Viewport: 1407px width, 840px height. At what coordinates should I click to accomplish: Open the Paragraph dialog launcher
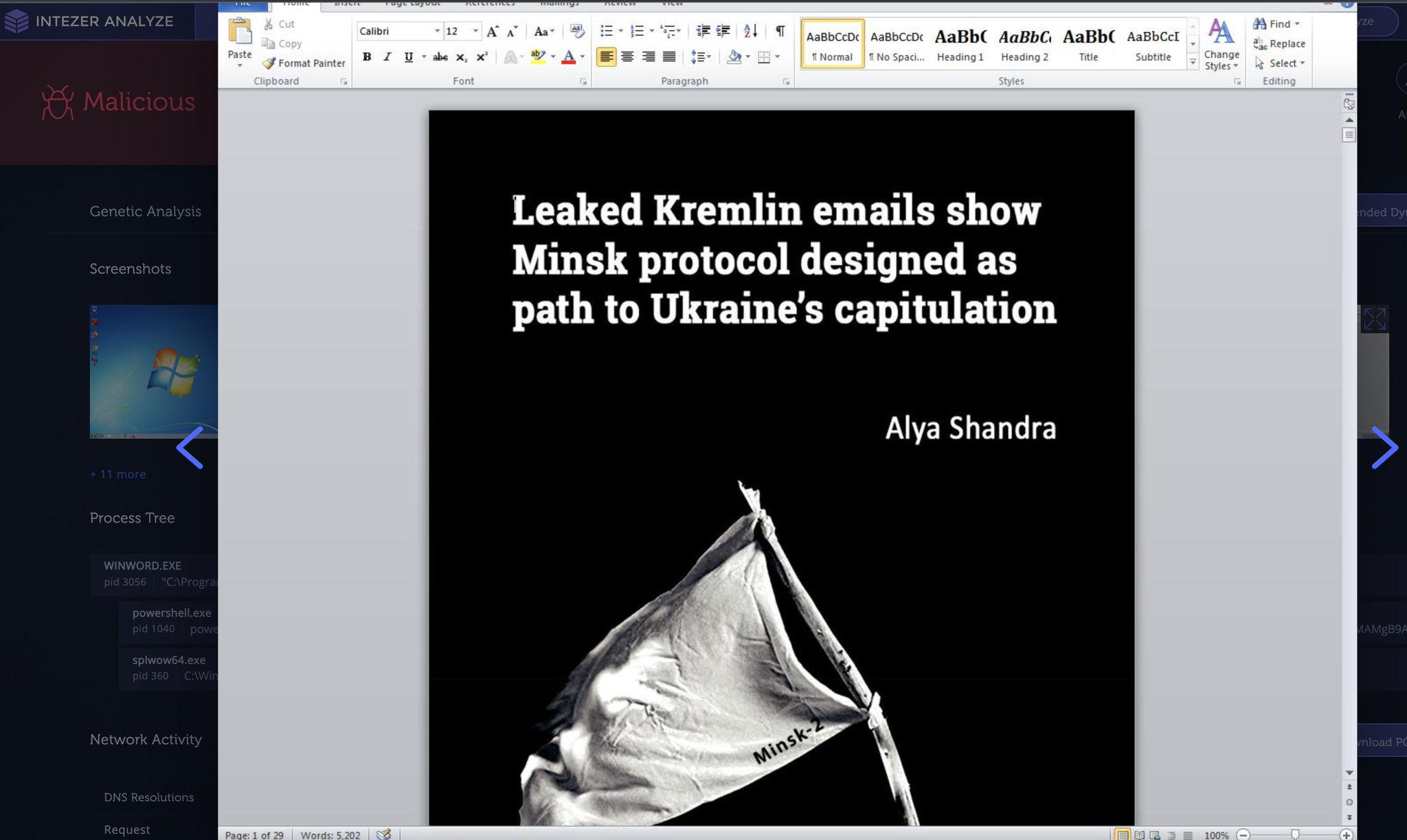(786, 82)
